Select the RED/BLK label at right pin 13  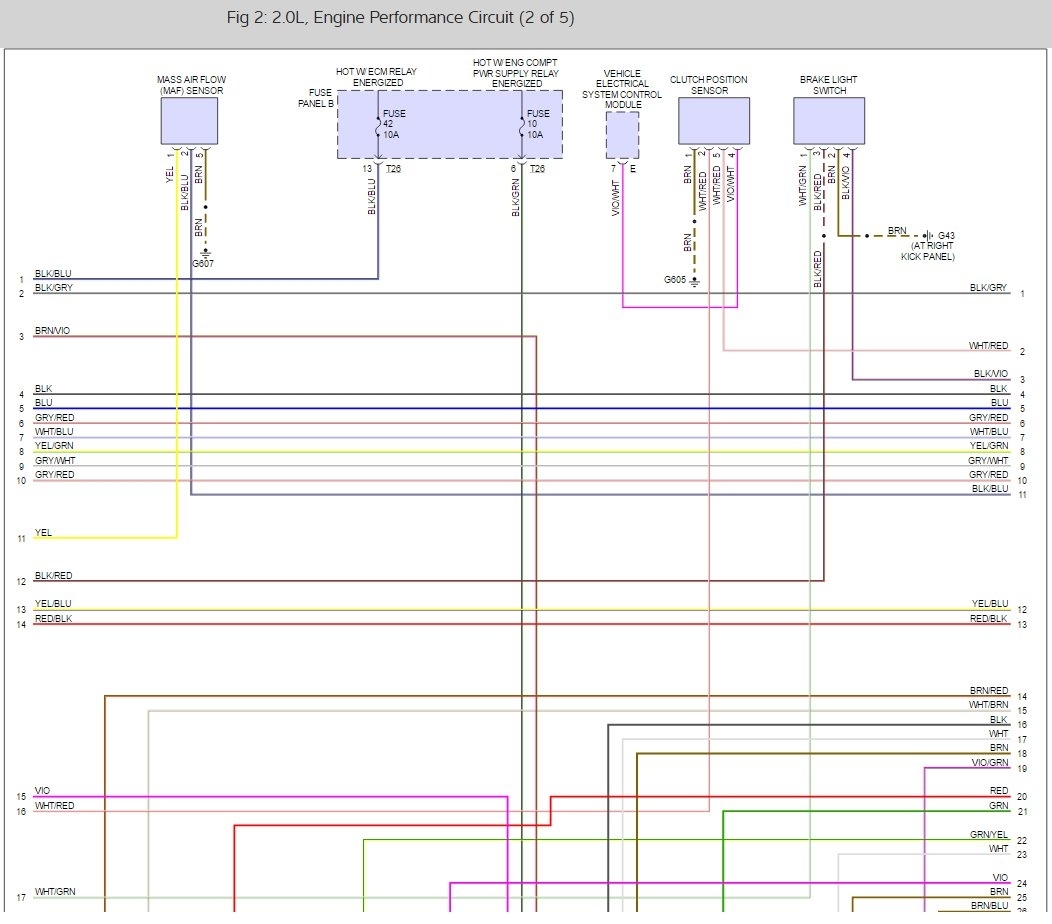coord(989,618)
